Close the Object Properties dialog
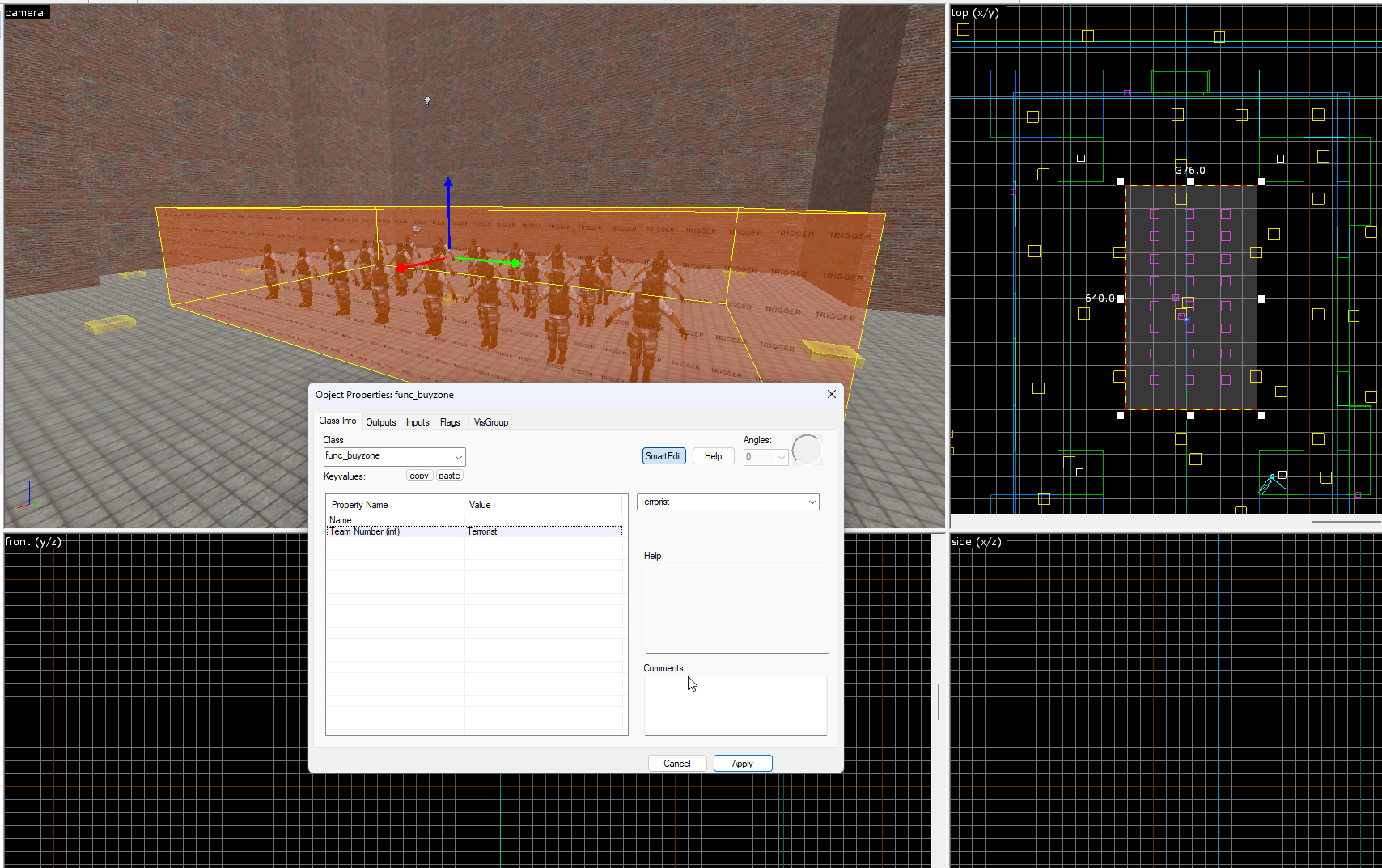1382x868 pixels. pos(831,394)
